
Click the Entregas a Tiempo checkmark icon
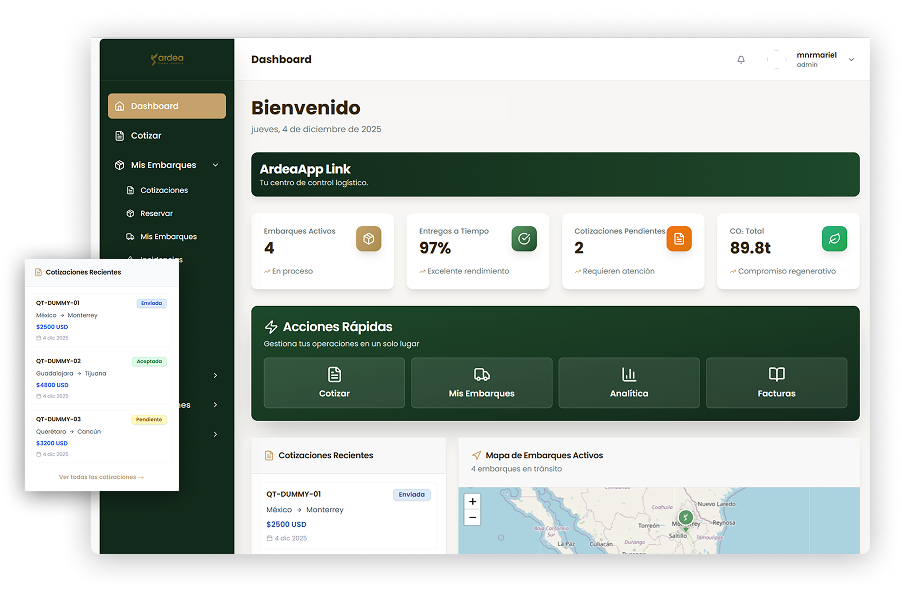tap(524, 239)
